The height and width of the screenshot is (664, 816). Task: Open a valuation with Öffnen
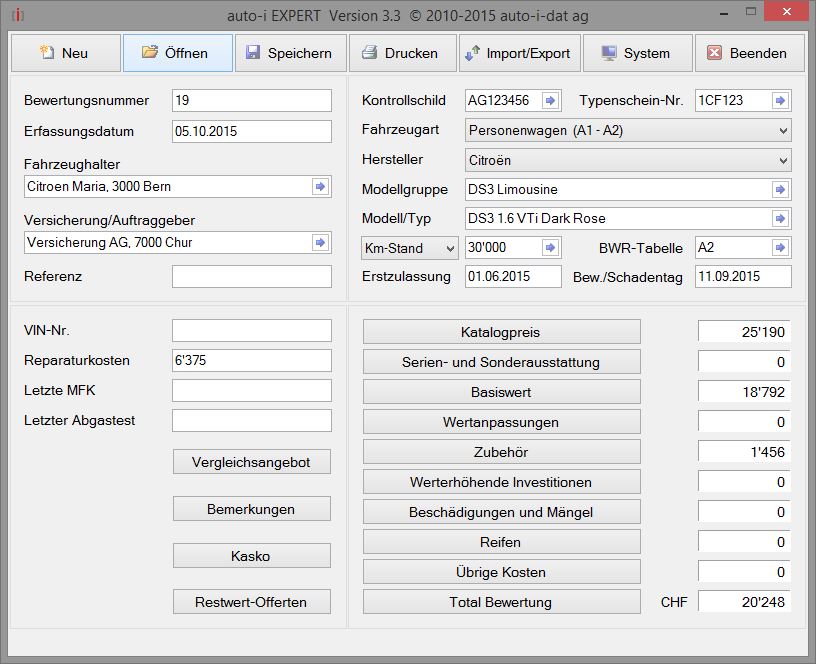177,53
